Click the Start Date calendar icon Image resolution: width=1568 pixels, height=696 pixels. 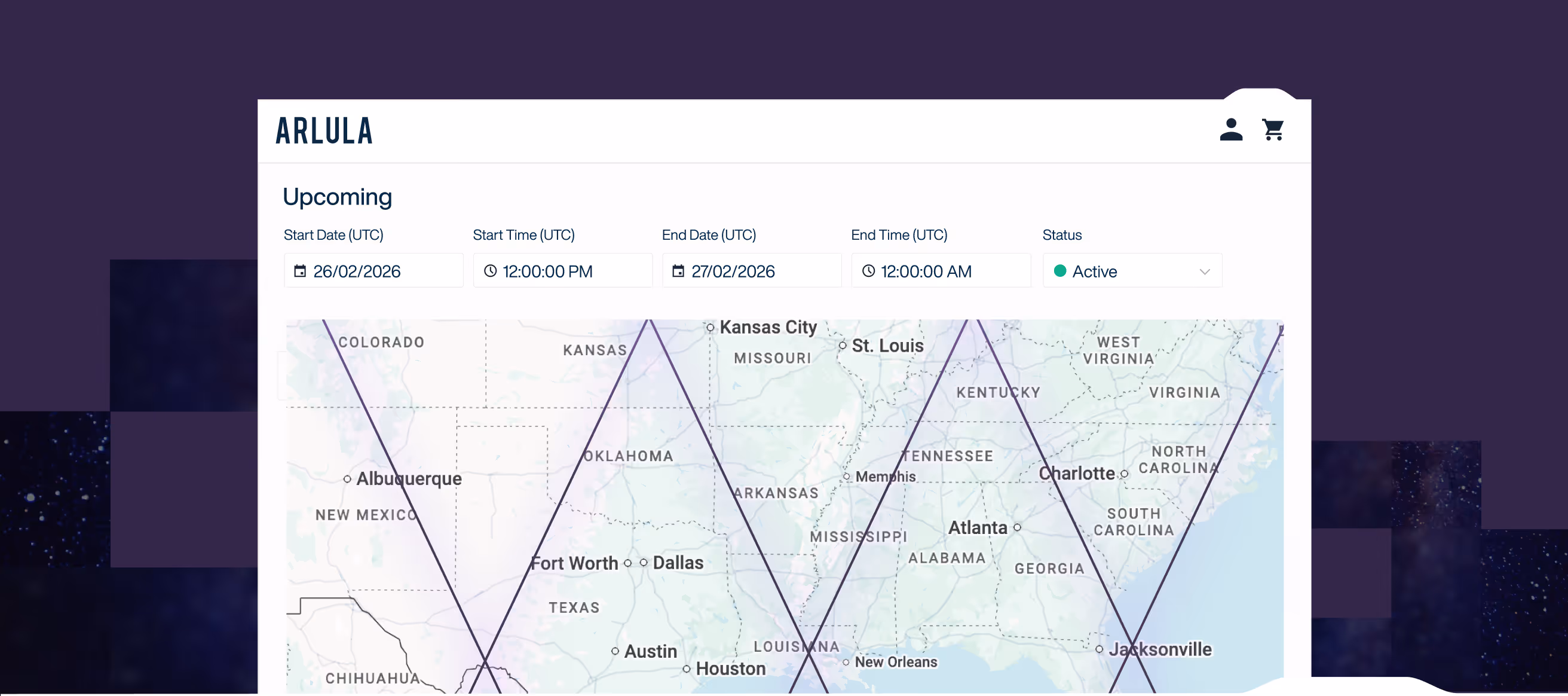300,271
